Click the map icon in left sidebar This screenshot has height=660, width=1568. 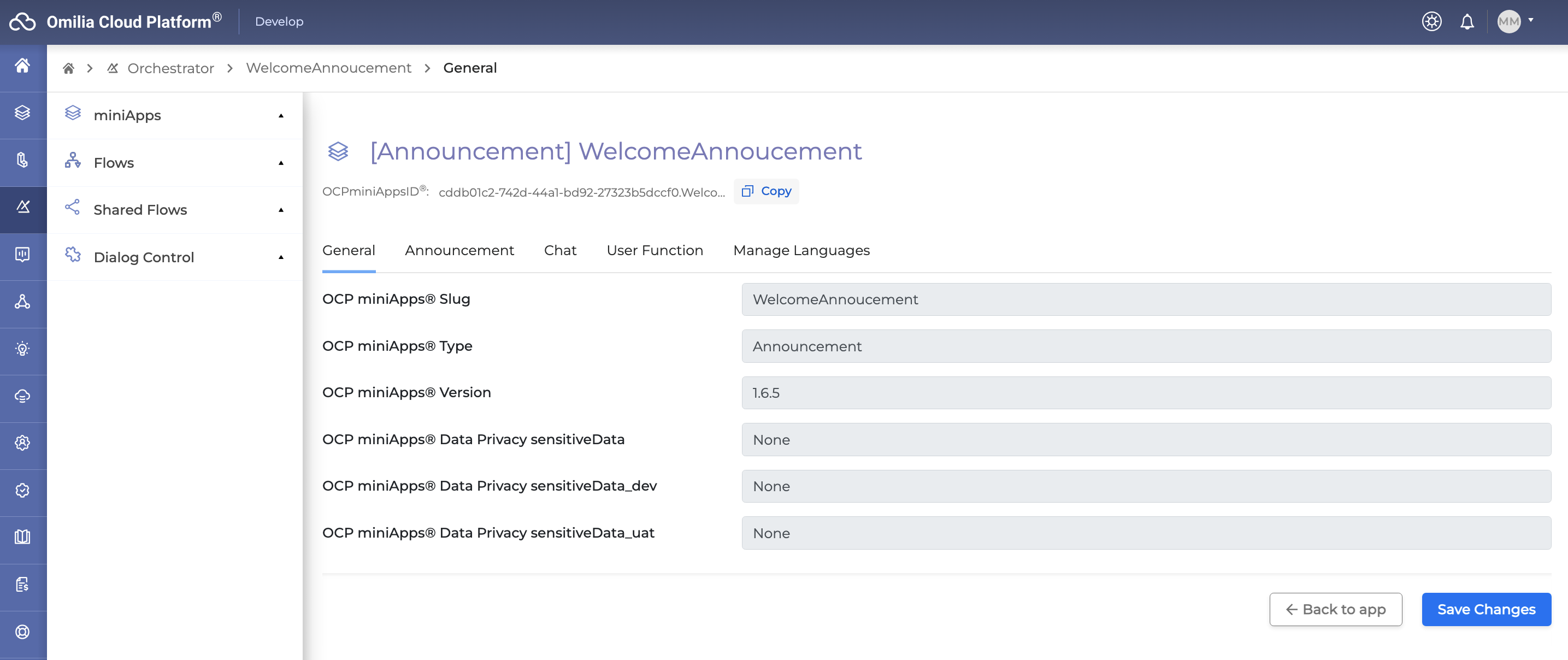click(x=22, y=537)
